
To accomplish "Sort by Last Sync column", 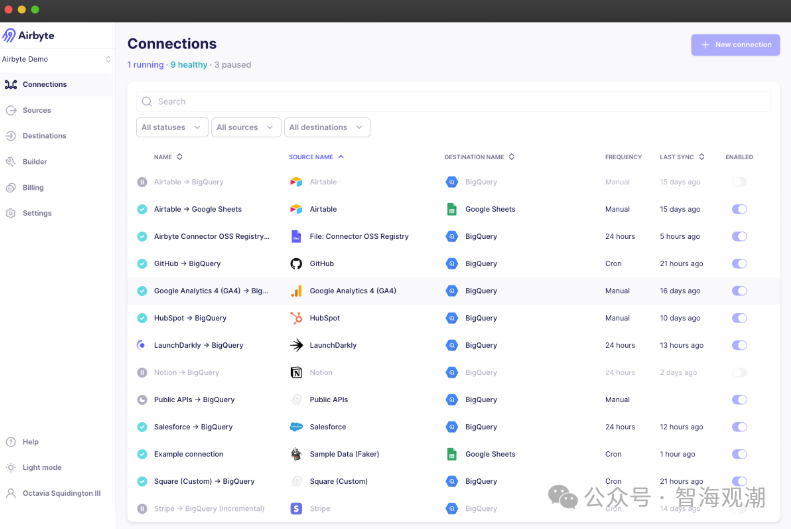I will (x=682, y=157).
